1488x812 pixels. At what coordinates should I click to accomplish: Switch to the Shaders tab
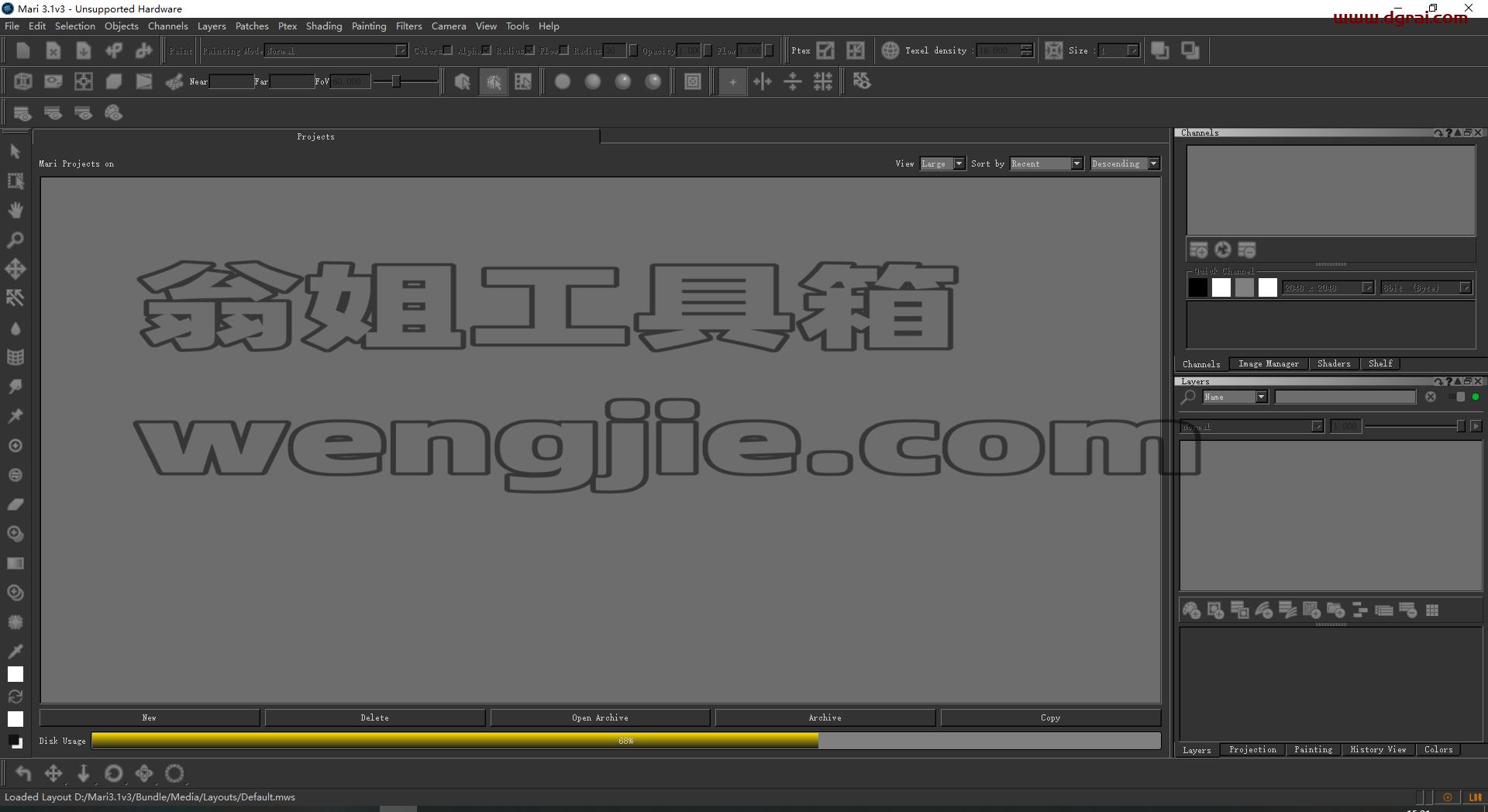tap(1333, 363)
